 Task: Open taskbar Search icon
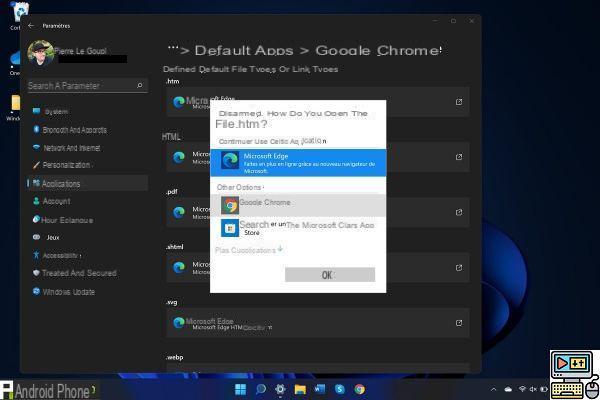[261, 389]
